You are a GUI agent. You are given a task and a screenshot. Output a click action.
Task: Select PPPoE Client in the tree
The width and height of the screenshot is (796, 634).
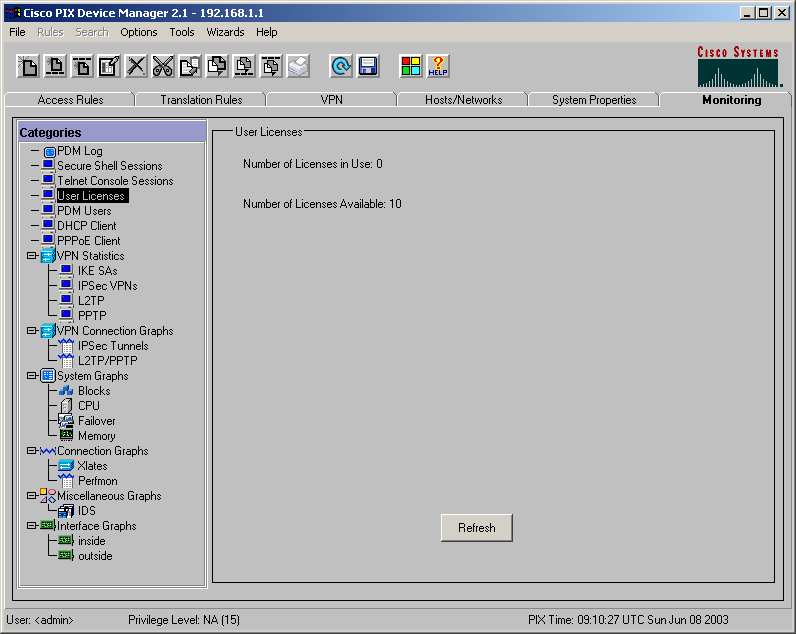click(88, 241)
